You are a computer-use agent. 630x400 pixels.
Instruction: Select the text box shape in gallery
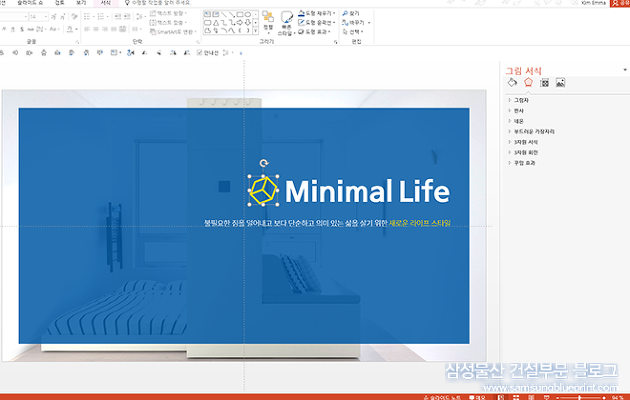pyautogui.click(x=207, y=14)
